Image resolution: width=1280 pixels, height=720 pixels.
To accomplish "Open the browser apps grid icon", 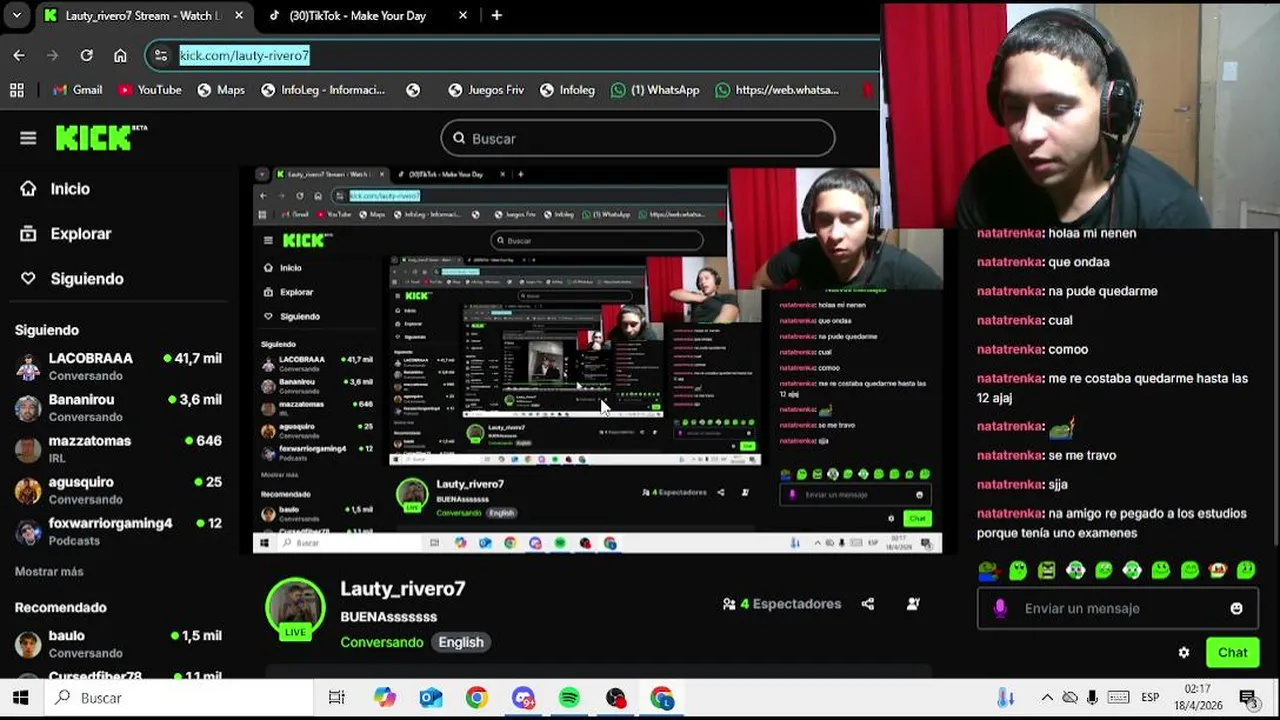I will pos(17,90).
